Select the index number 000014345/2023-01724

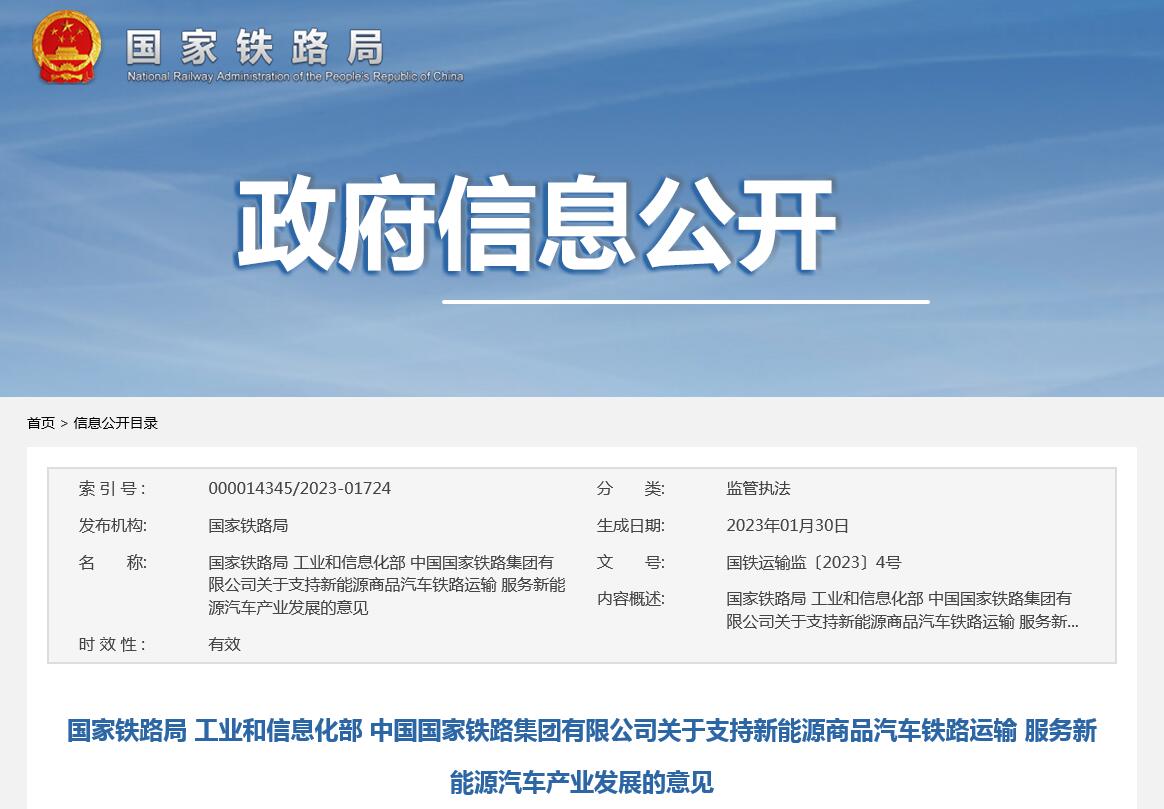[x=299, y=488]
